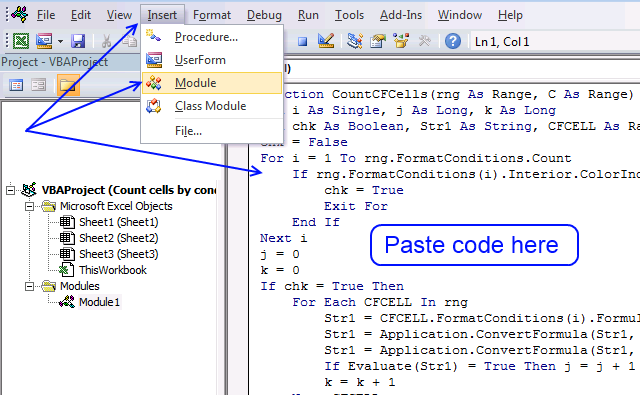Click code line 'j = 0'
This screenshot has width=640, height=395.
pos(280,254)
